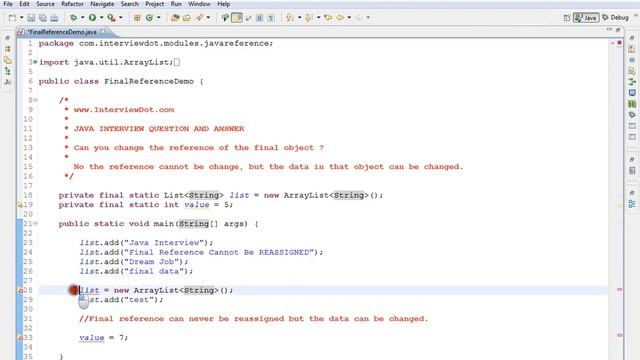Click the Search flashlight toolbar icon

coord(199,18)
